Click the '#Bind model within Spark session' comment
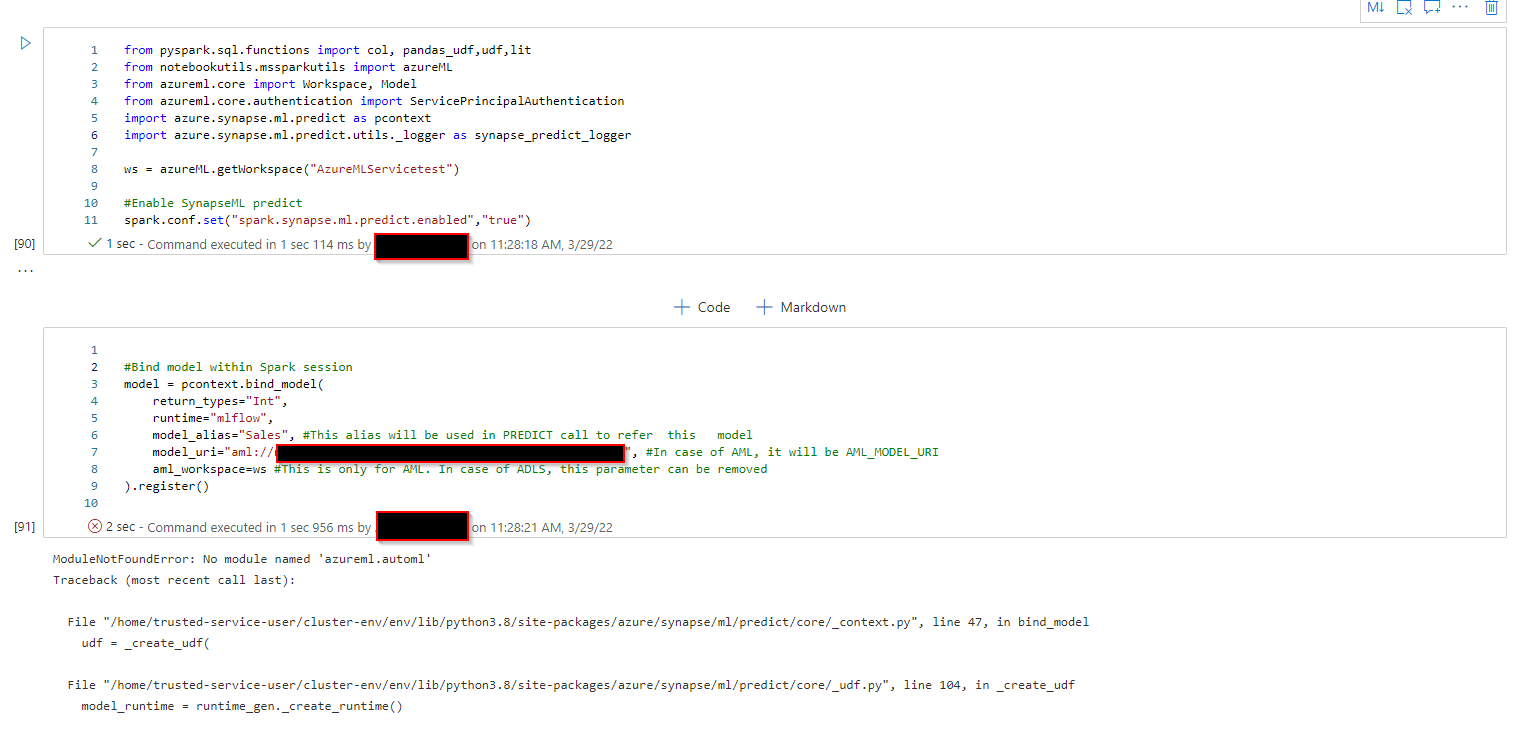The image size is (1523, 743). click(x=238, y=367)
